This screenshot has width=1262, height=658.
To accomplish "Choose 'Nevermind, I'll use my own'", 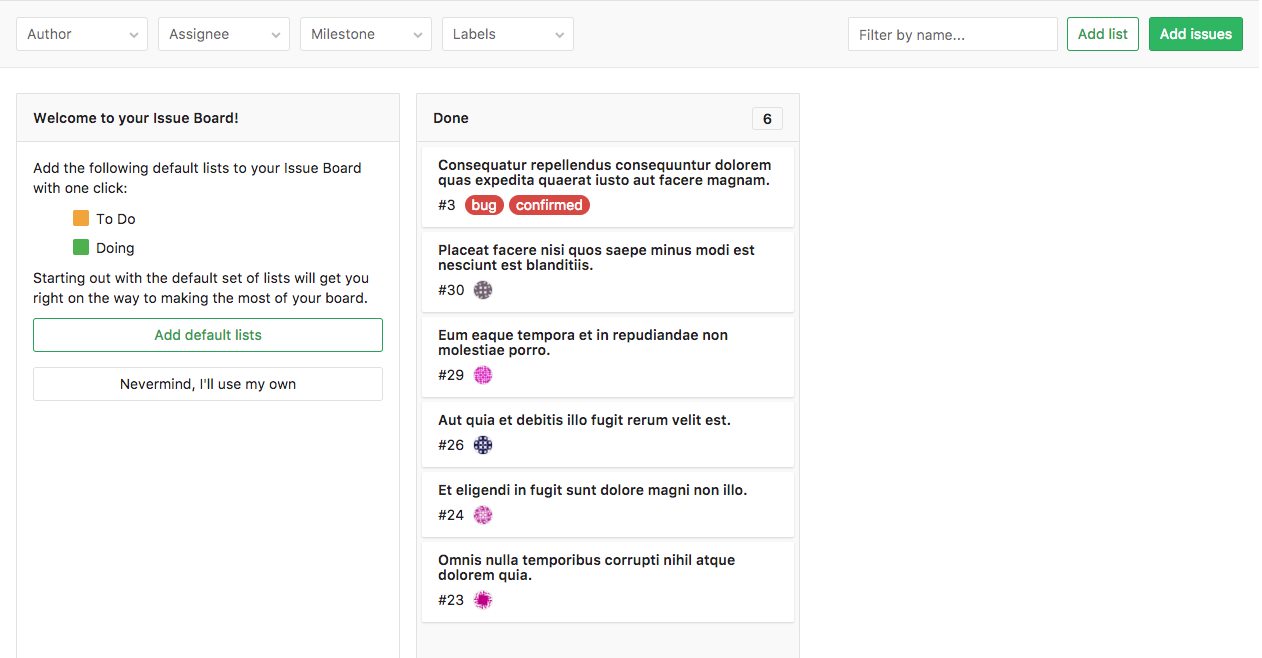I will pos(208,384).
